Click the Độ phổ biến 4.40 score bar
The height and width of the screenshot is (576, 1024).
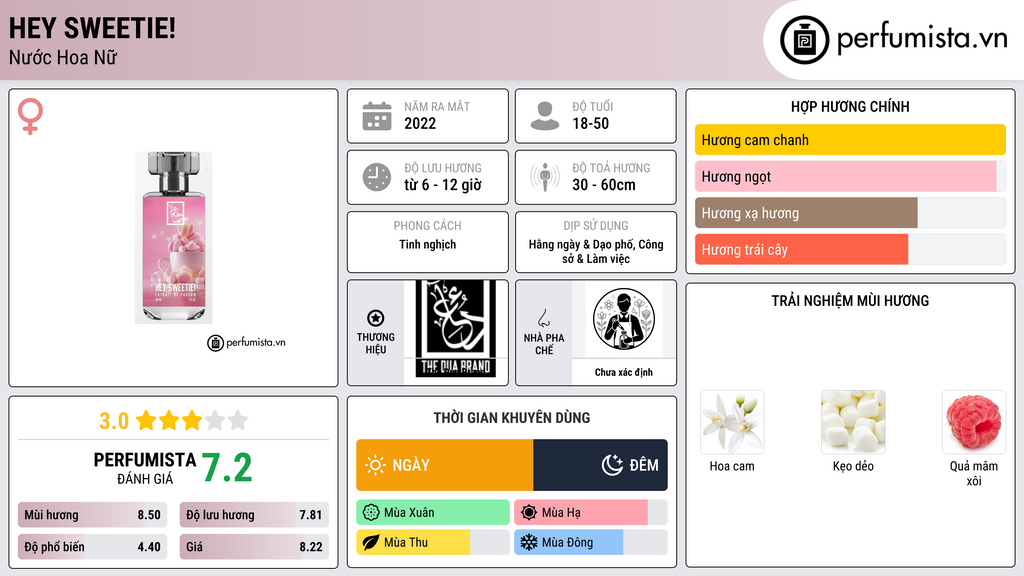[x=92, y=547]
